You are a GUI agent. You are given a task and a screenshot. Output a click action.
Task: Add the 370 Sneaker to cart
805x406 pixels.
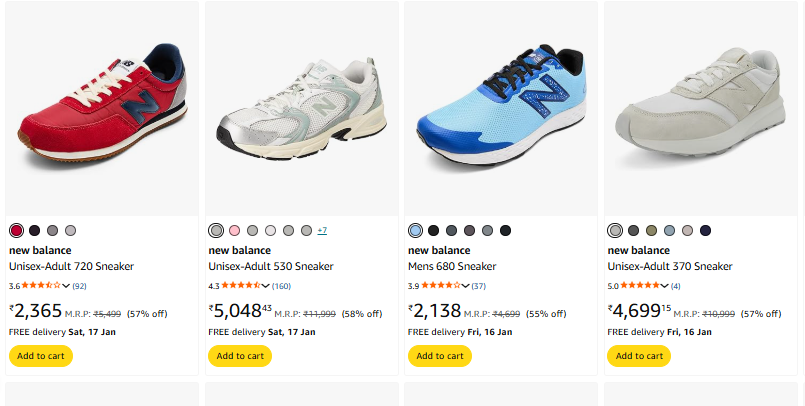(640, 355)
